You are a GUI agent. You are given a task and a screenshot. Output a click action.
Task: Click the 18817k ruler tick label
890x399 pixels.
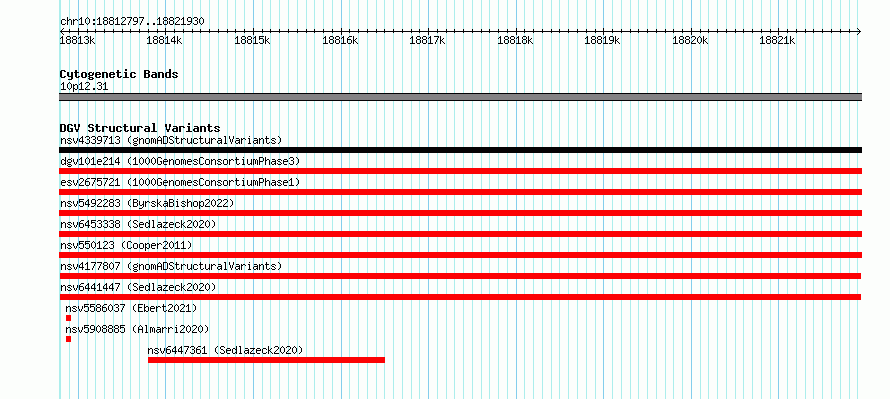pos(427,40)
